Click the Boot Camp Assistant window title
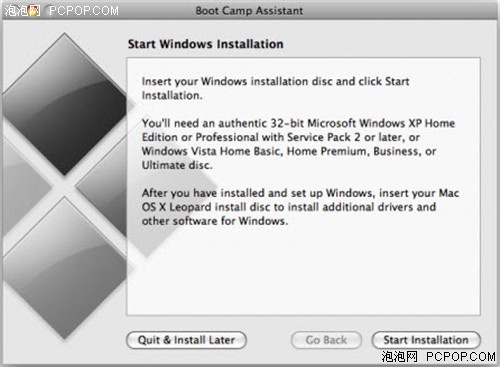Image resolution: width=500 pixels, height=367 pixels. [x=249, y=11]
